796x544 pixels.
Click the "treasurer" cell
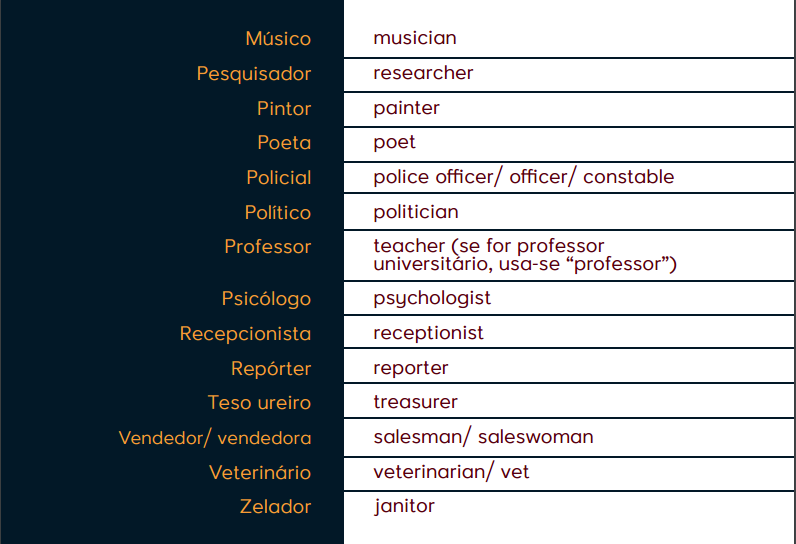(x=415, y=402)
